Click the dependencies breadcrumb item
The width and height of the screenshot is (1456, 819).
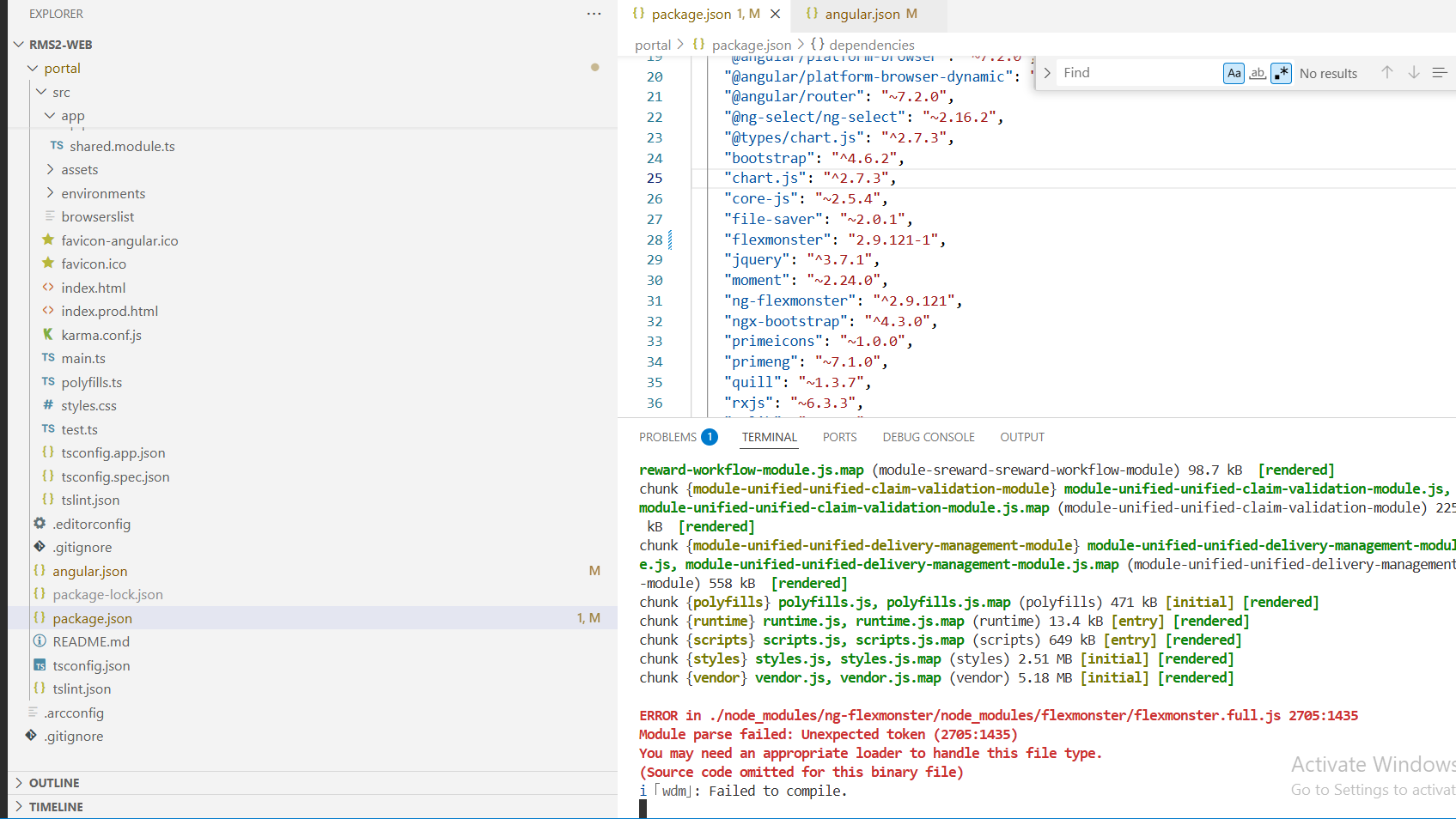click(x=871, y=45)
